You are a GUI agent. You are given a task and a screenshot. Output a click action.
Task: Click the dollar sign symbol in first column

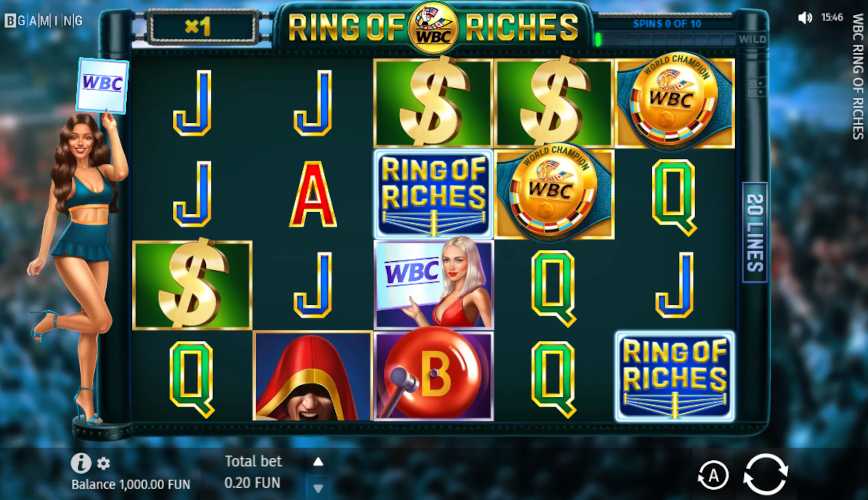192,285
